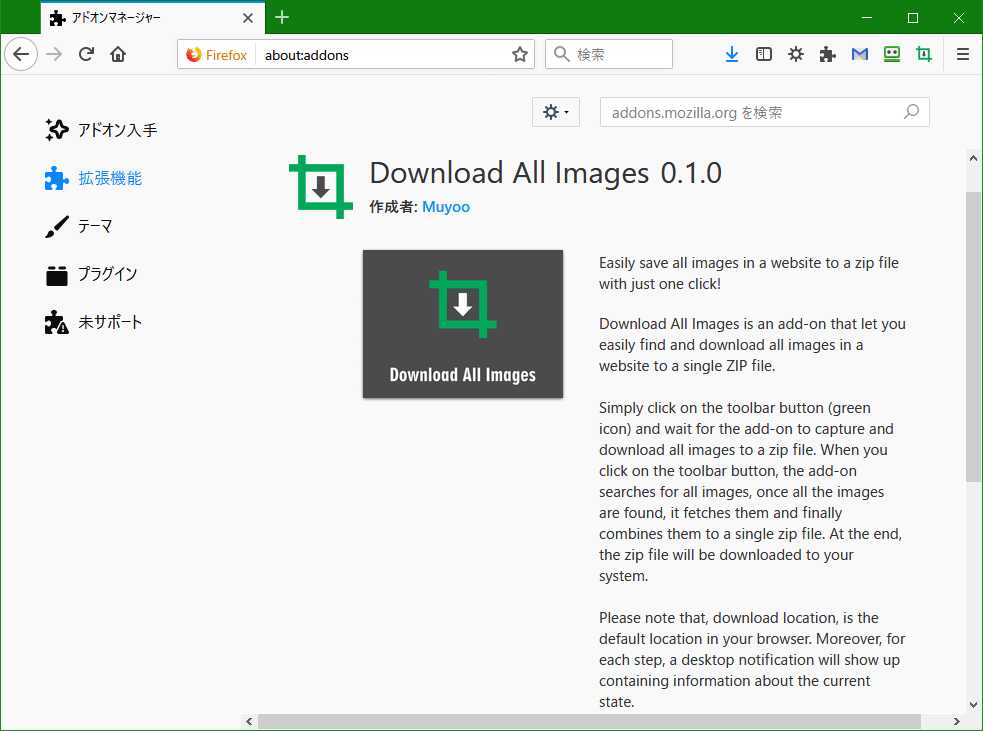Select the アドオンマネージャー tab
The width and height of the screenshot is (983, 731).
tap(152, 18)
